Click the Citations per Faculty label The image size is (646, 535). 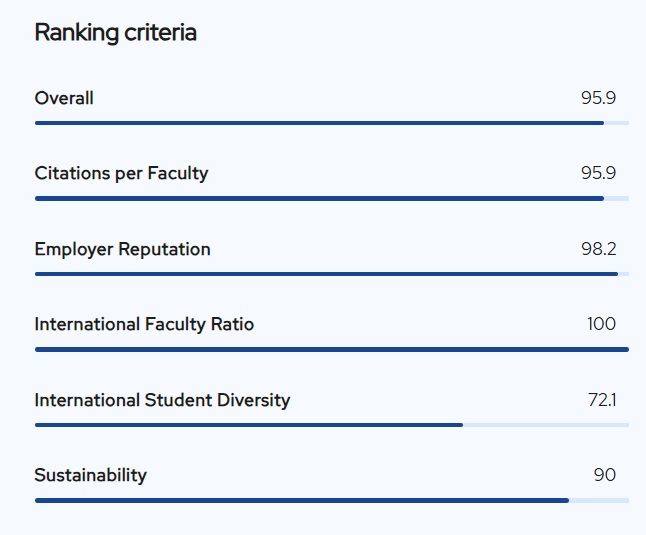click(121, 173)
